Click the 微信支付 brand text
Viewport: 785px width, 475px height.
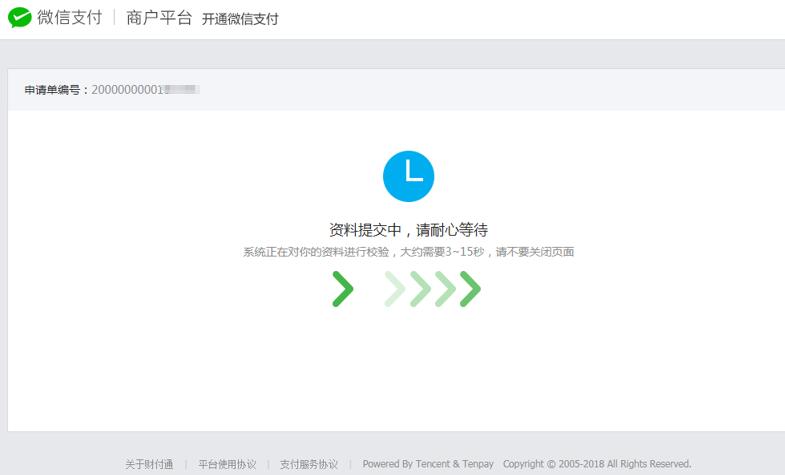pyautogui.click(x=70, y=18)
